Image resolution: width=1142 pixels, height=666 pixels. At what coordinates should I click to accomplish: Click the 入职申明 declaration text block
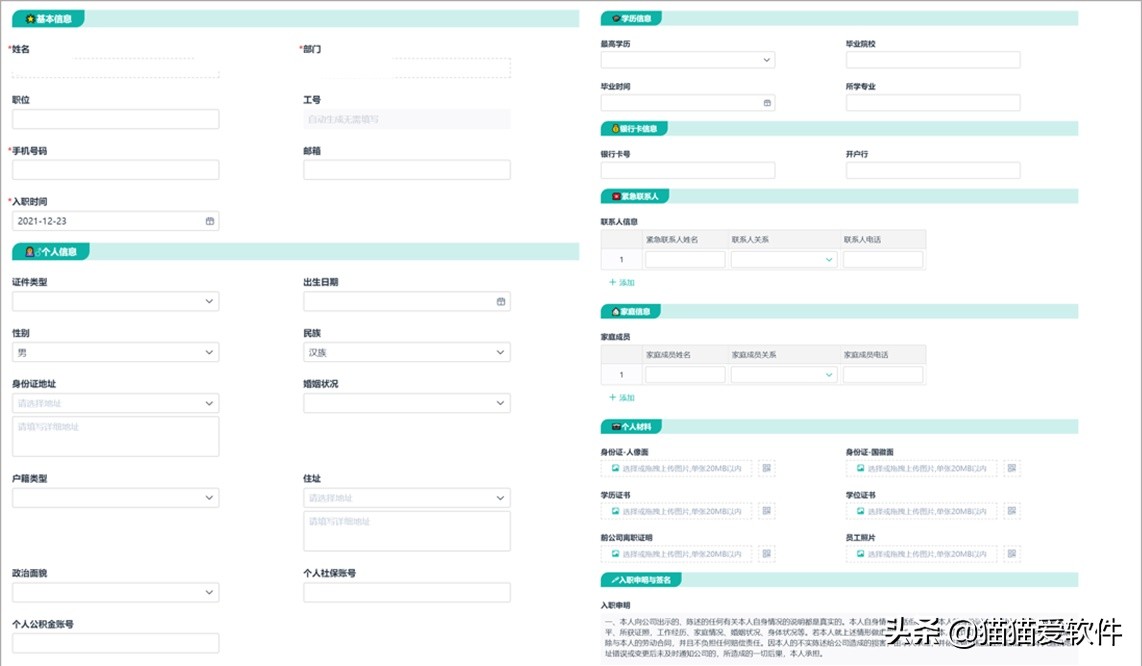click(839, 638)
